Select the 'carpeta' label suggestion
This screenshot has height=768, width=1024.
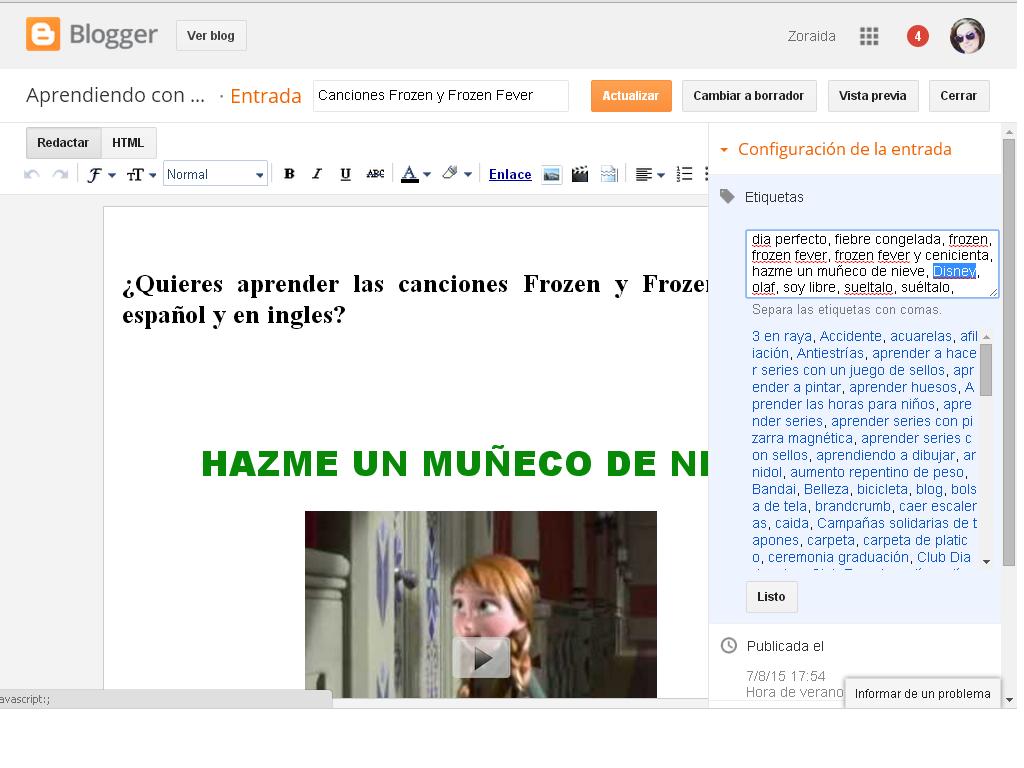[831, 540]
